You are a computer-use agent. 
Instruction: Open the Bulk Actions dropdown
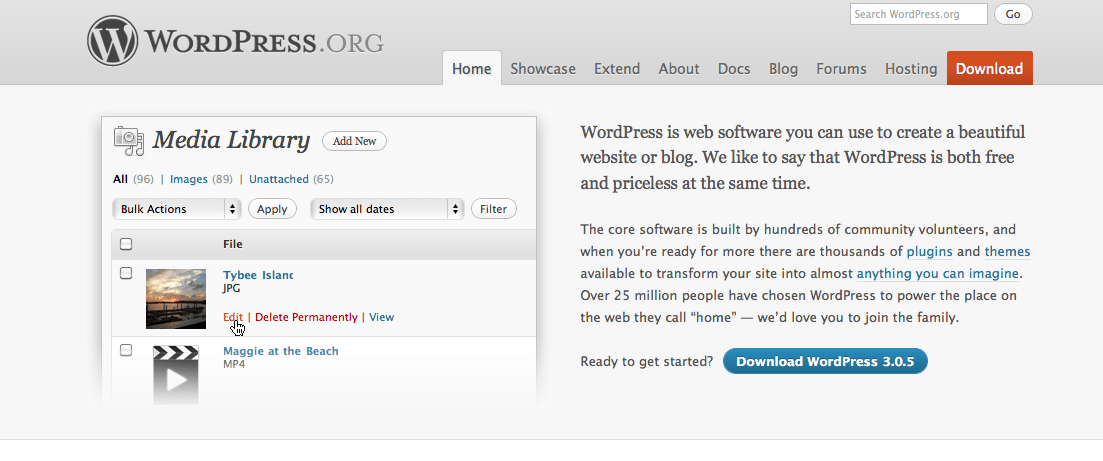click(x=177, y=209)
